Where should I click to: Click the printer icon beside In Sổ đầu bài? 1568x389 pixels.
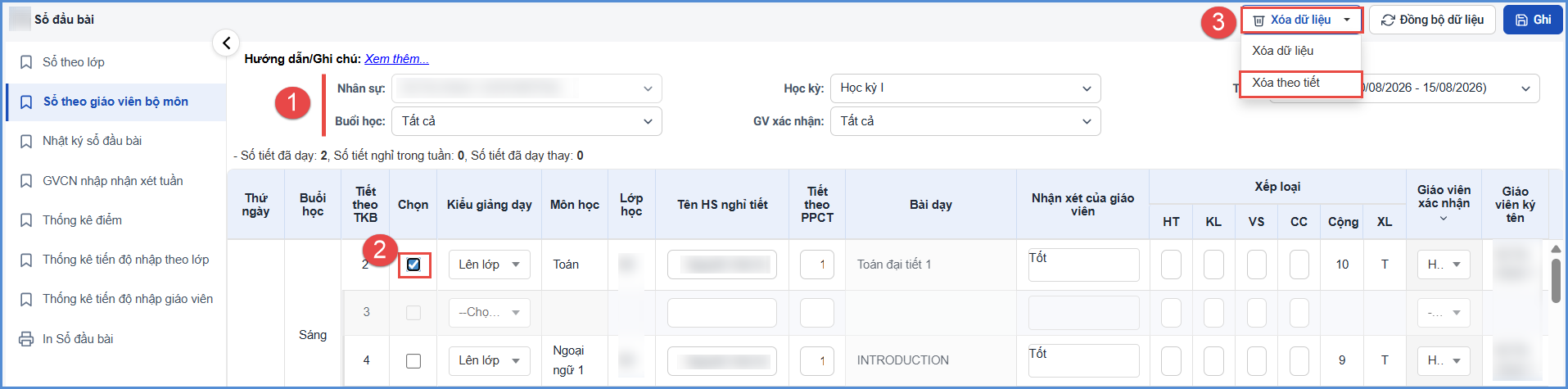26,339
